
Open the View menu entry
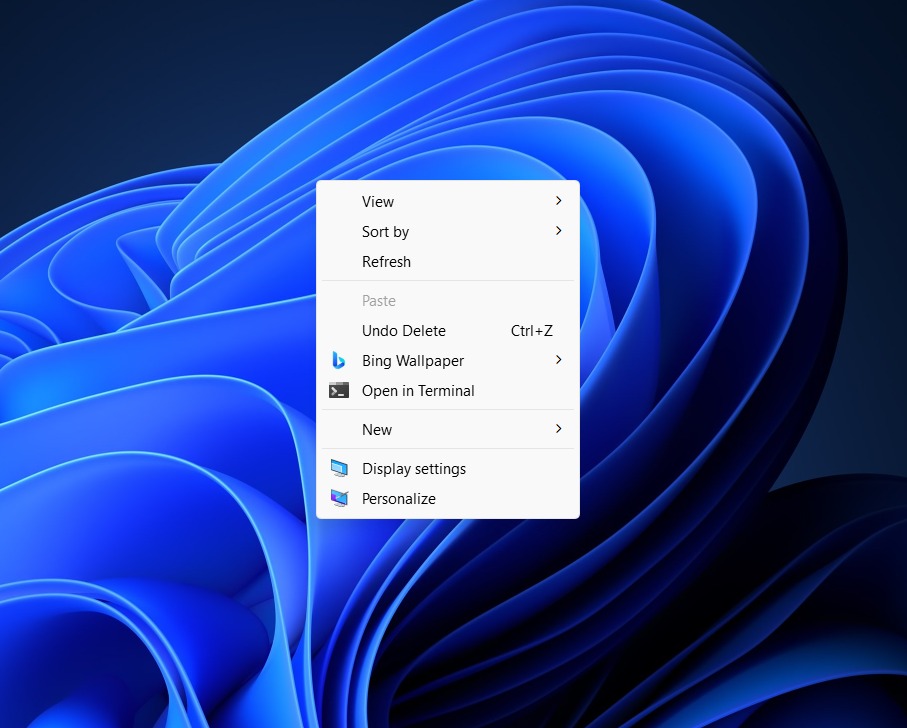coord(448,201)
